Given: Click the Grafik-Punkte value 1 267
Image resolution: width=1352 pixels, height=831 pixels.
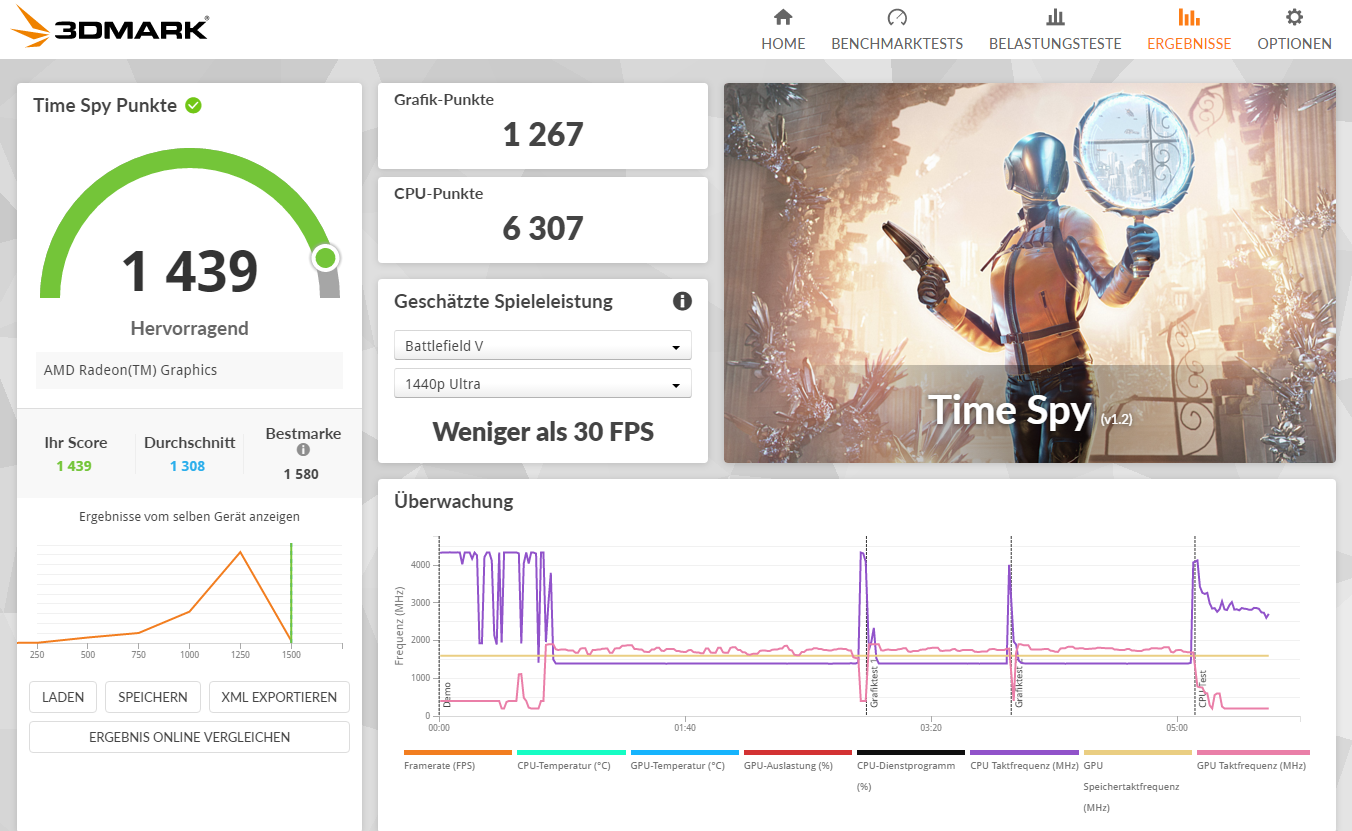Looking at the screenshot, I should click(543, 134).
